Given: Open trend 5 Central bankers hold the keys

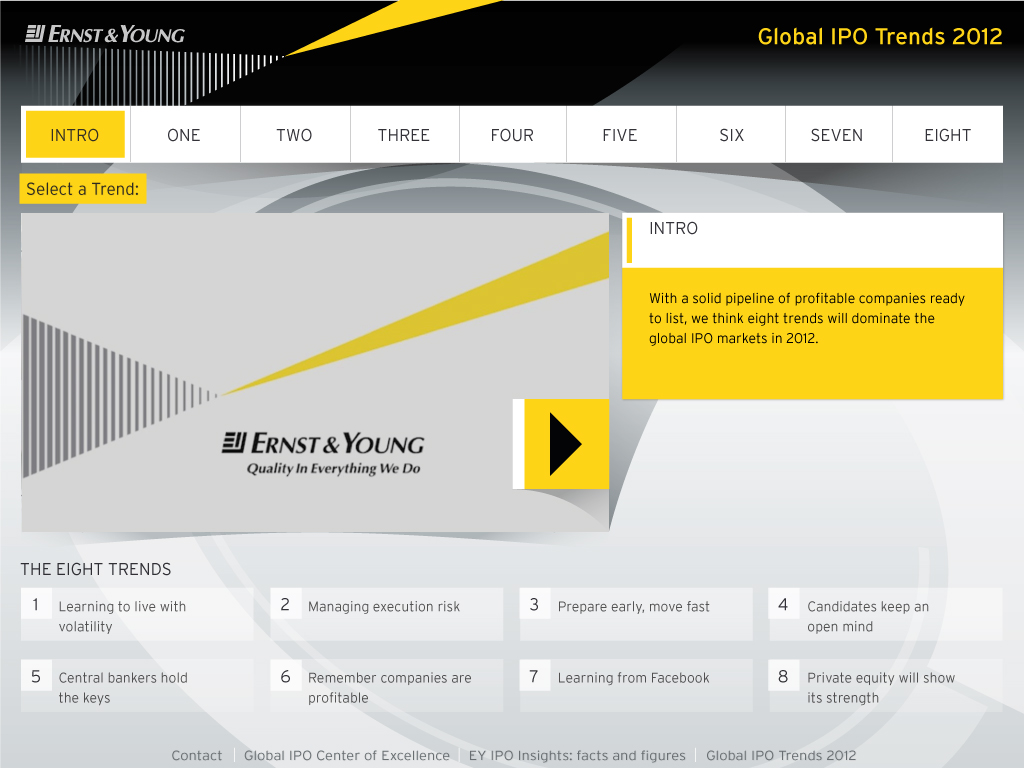Looking at the screenshot, I should [x=137, y=686].
